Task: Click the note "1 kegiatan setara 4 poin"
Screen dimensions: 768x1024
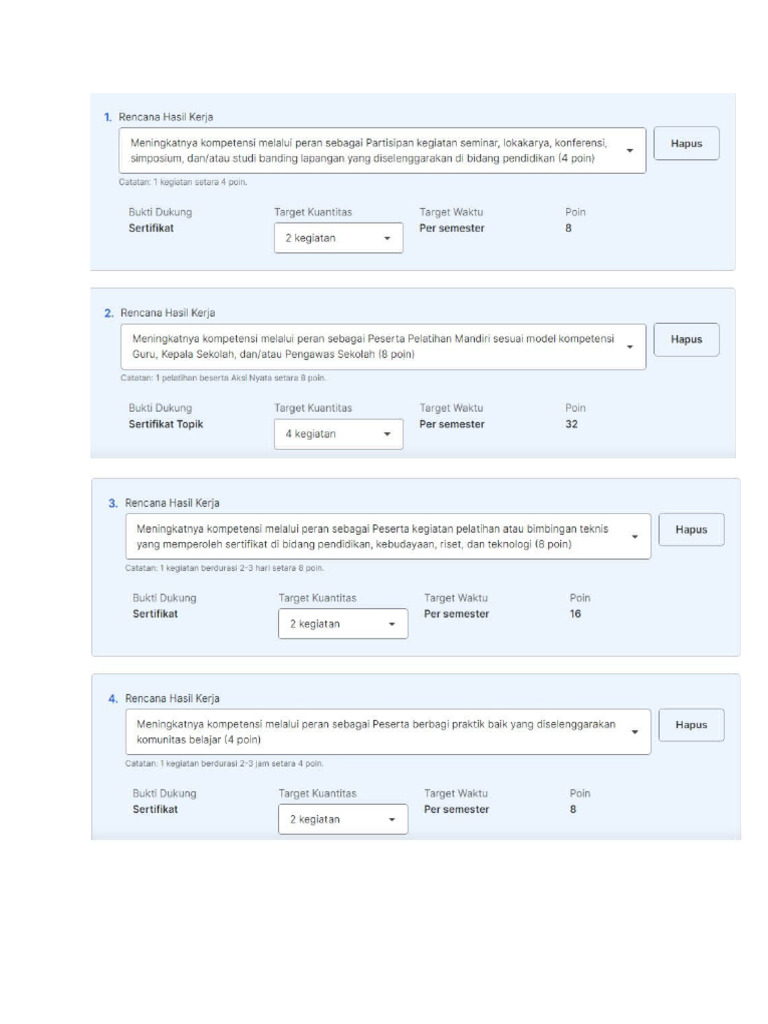Action: 175,182
